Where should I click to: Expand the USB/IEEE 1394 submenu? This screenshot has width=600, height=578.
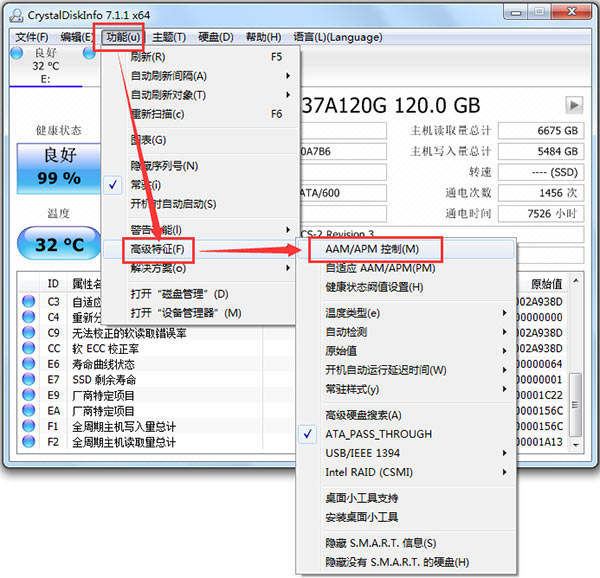coord(406,453)
